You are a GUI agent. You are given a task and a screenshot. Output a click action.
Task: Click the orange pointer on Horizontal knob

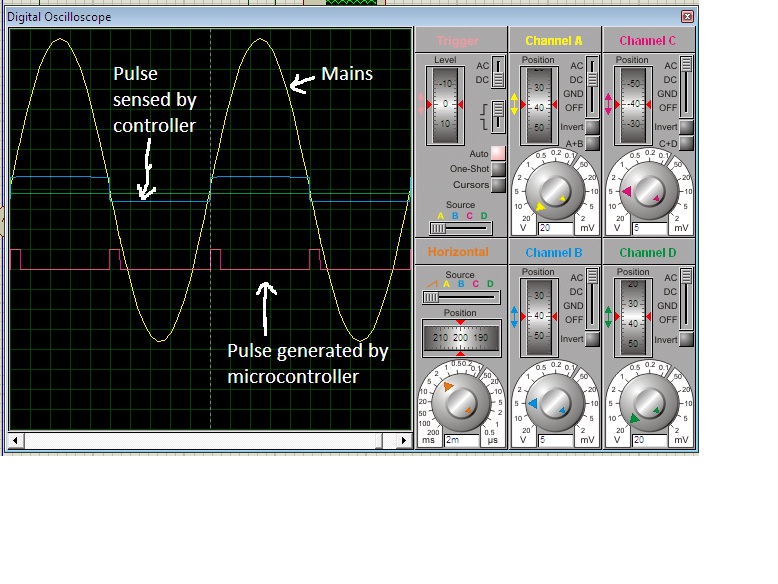point(448,386)
